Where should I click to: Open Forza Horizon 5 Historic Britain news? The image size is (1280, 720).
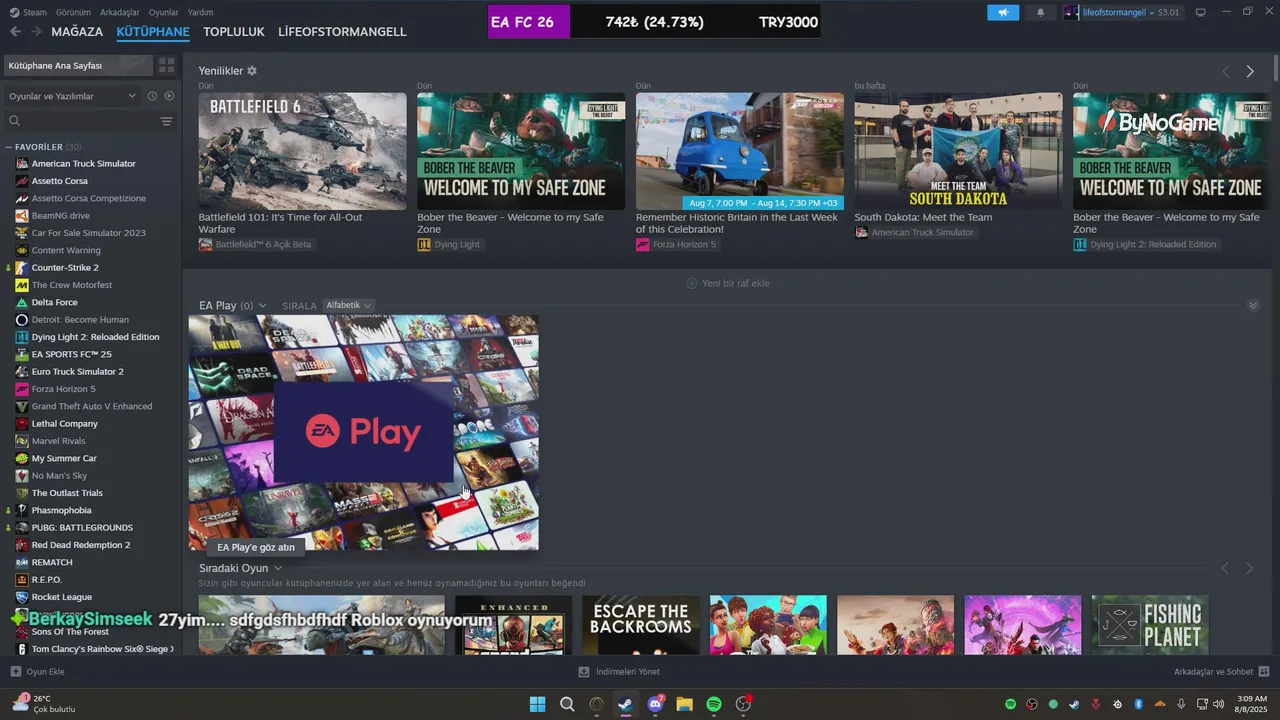(740, 151)
